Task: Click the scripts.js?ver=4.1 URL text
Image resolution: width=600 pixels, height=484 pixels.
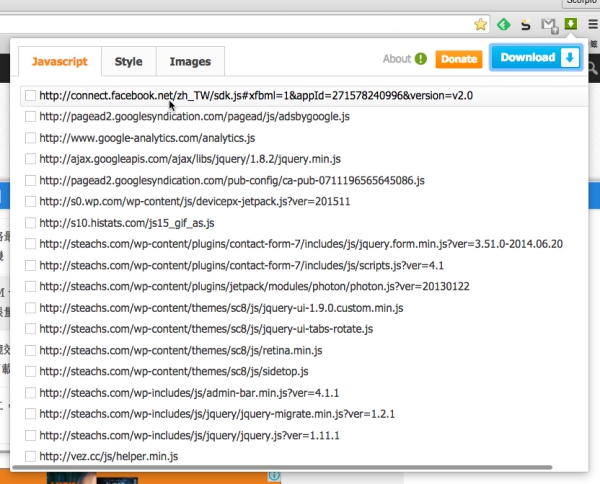Action: (x=241, y=265)
